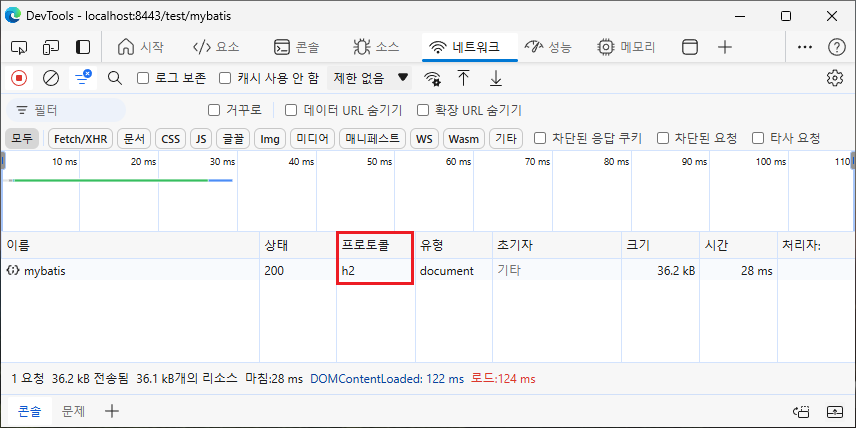Check 확장 URL 숨기기 checkbox

coord(423,110)
